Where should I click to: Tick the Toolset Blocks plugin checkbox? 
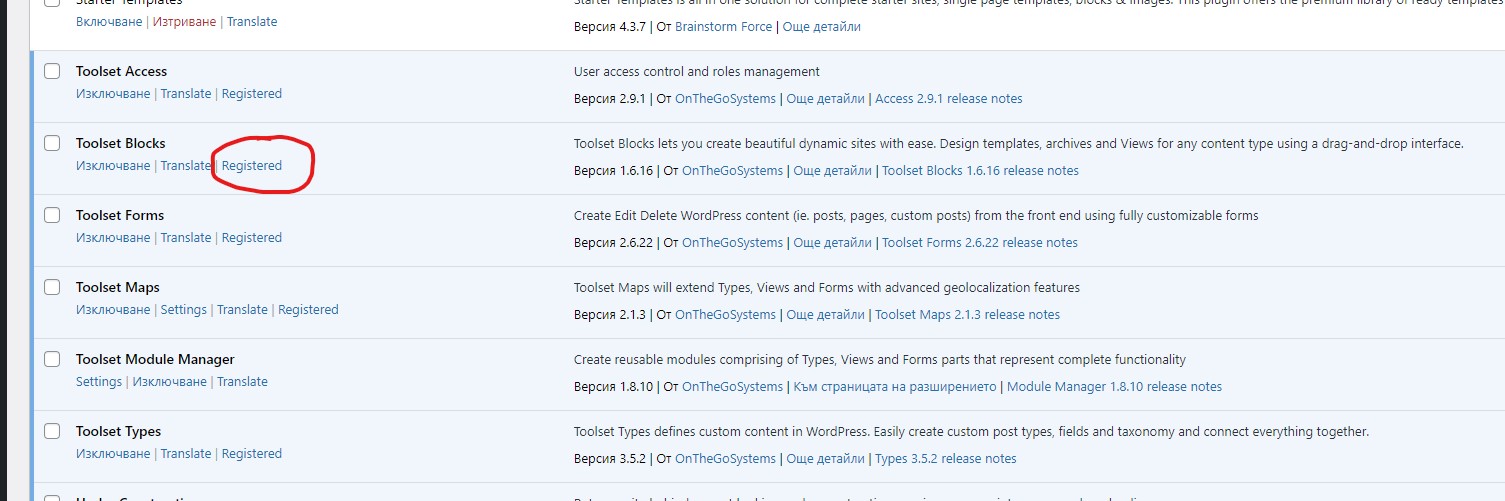[52, 144]
